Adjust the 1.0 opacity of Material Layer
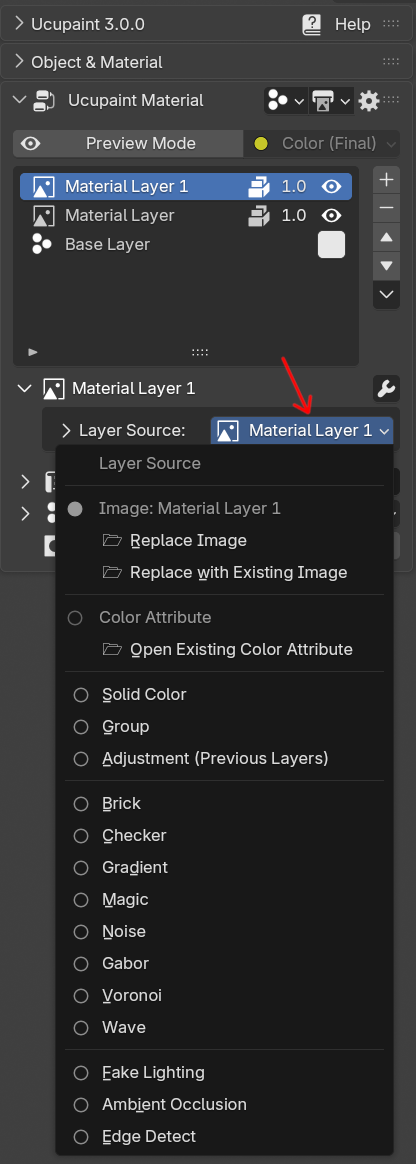Image resolution: width=416 pixels, height=1164 pixels. (x=294, y=215)
